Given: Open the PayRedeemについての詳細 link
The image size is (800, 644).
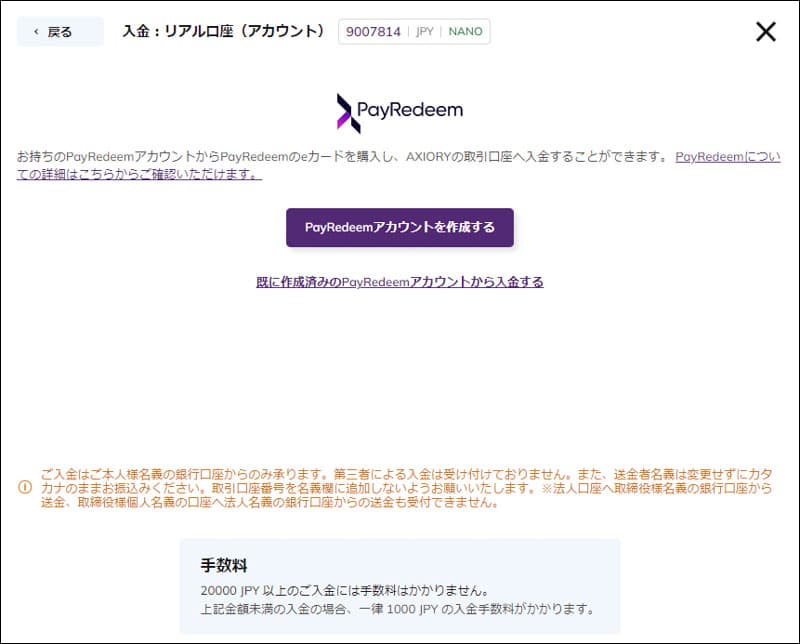Looking at the screenshot, I should (x=727, y=157).
